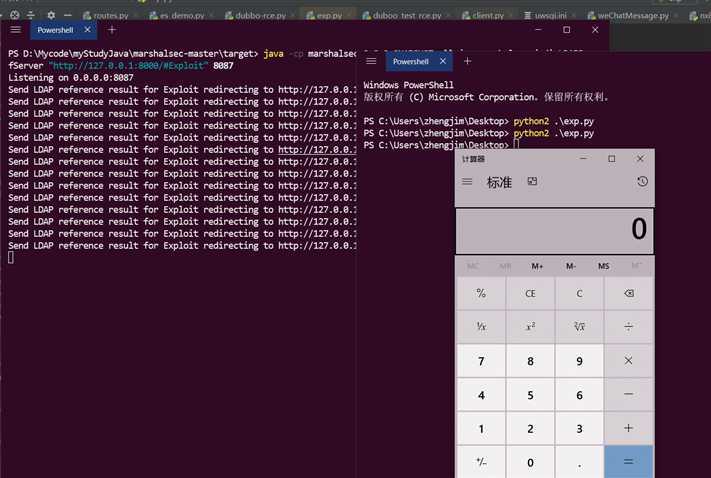Image resolution: width=711 pixels, height=478 pixels.
Task: Click the 'Listening on 0.0.0.0:8087' line
Action: pyautogui.click(x=71, y=78)
